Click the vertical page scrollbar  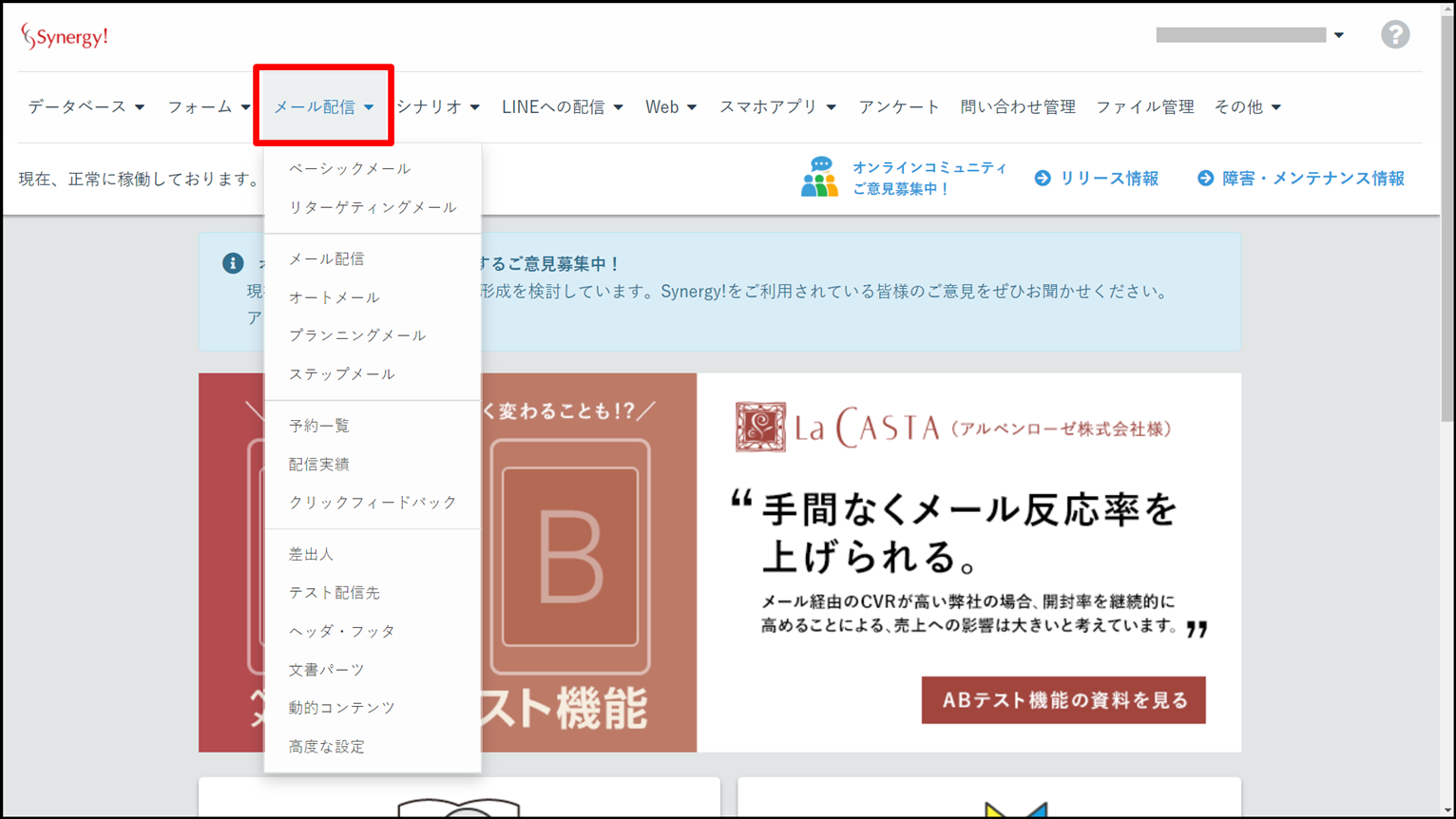click(1447, 409)
